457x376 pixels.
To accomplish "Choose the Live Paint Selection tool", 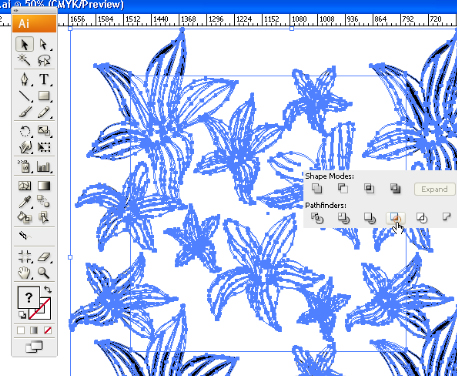I will coord(44,218).
